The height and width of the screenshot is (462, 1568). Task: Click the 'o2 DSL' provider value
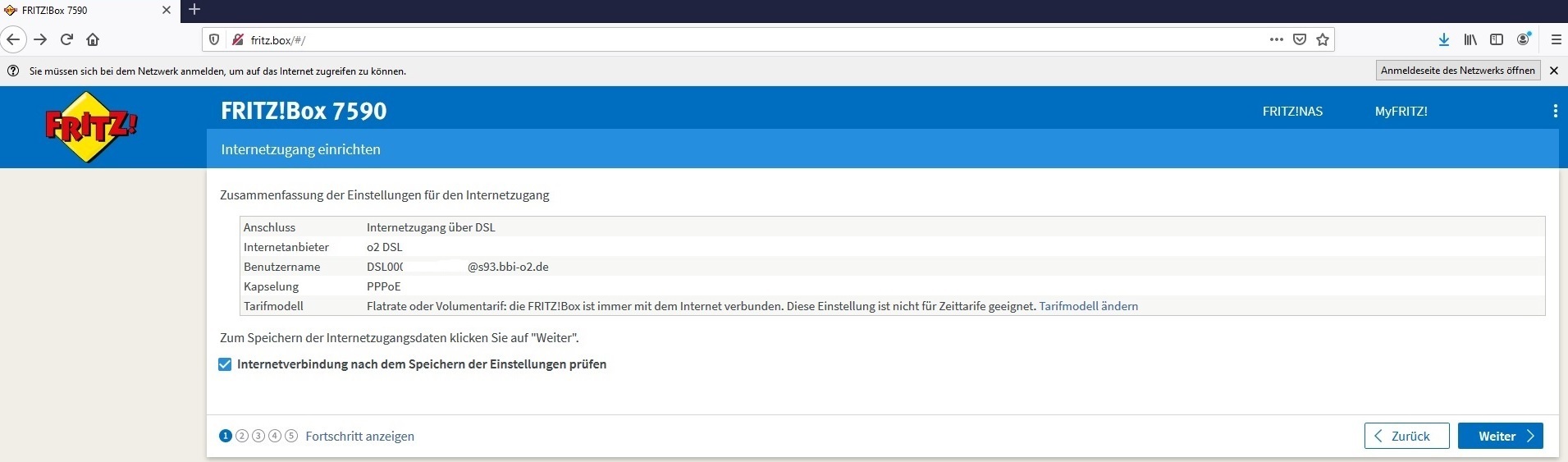click(385, 247)
